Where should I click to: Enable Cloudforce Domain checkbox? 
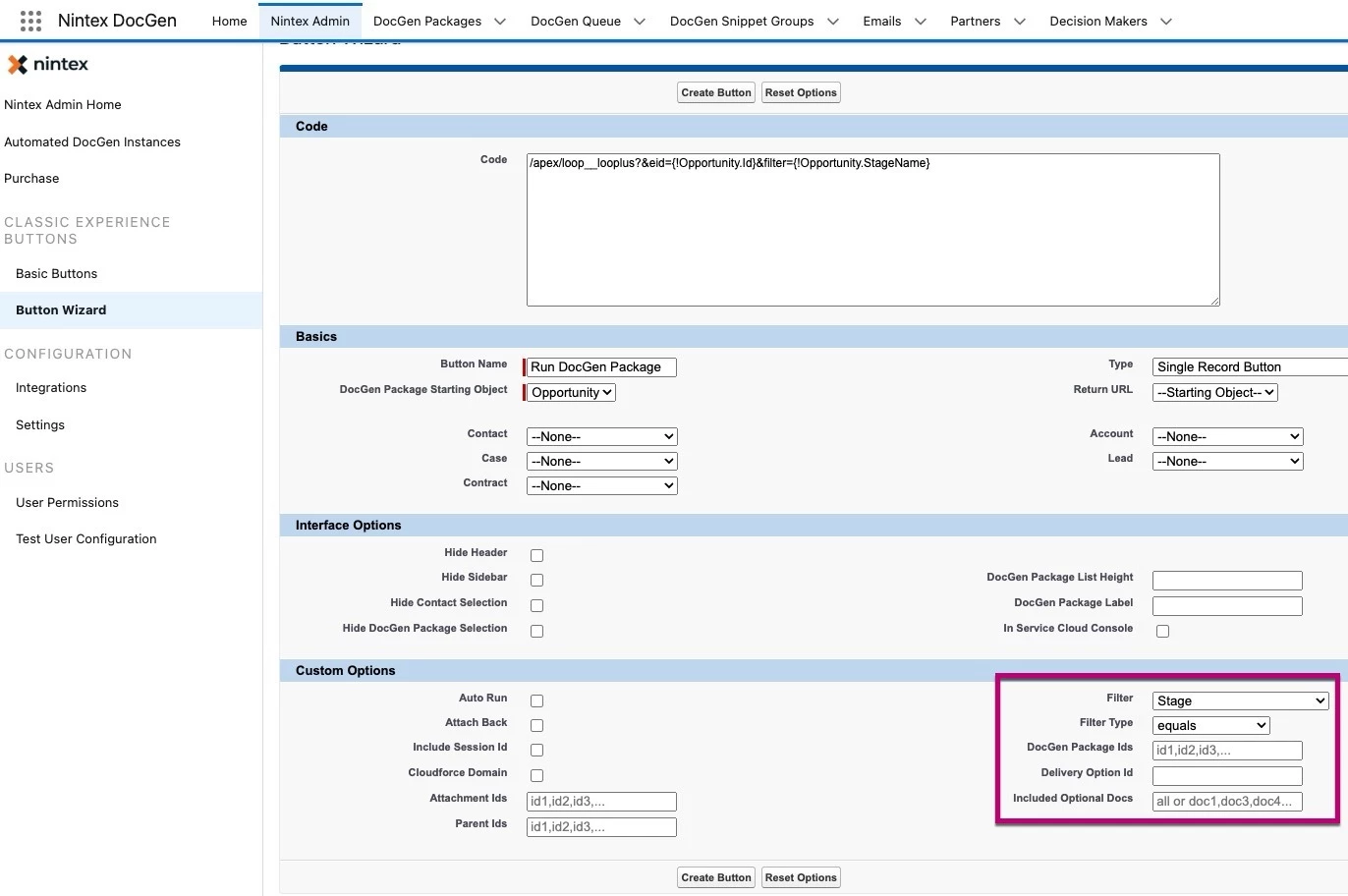[536, 775]
